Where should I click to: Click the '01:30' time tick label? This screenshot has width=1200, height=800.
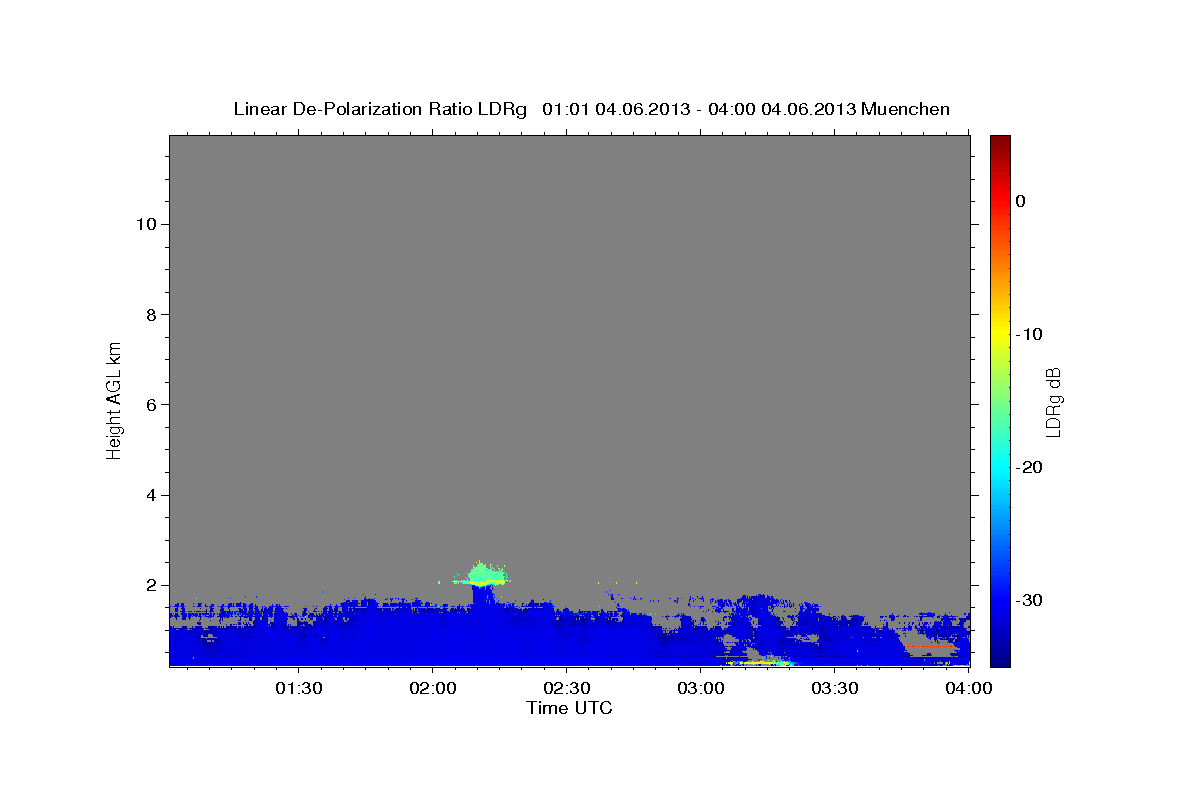(298, 688)
